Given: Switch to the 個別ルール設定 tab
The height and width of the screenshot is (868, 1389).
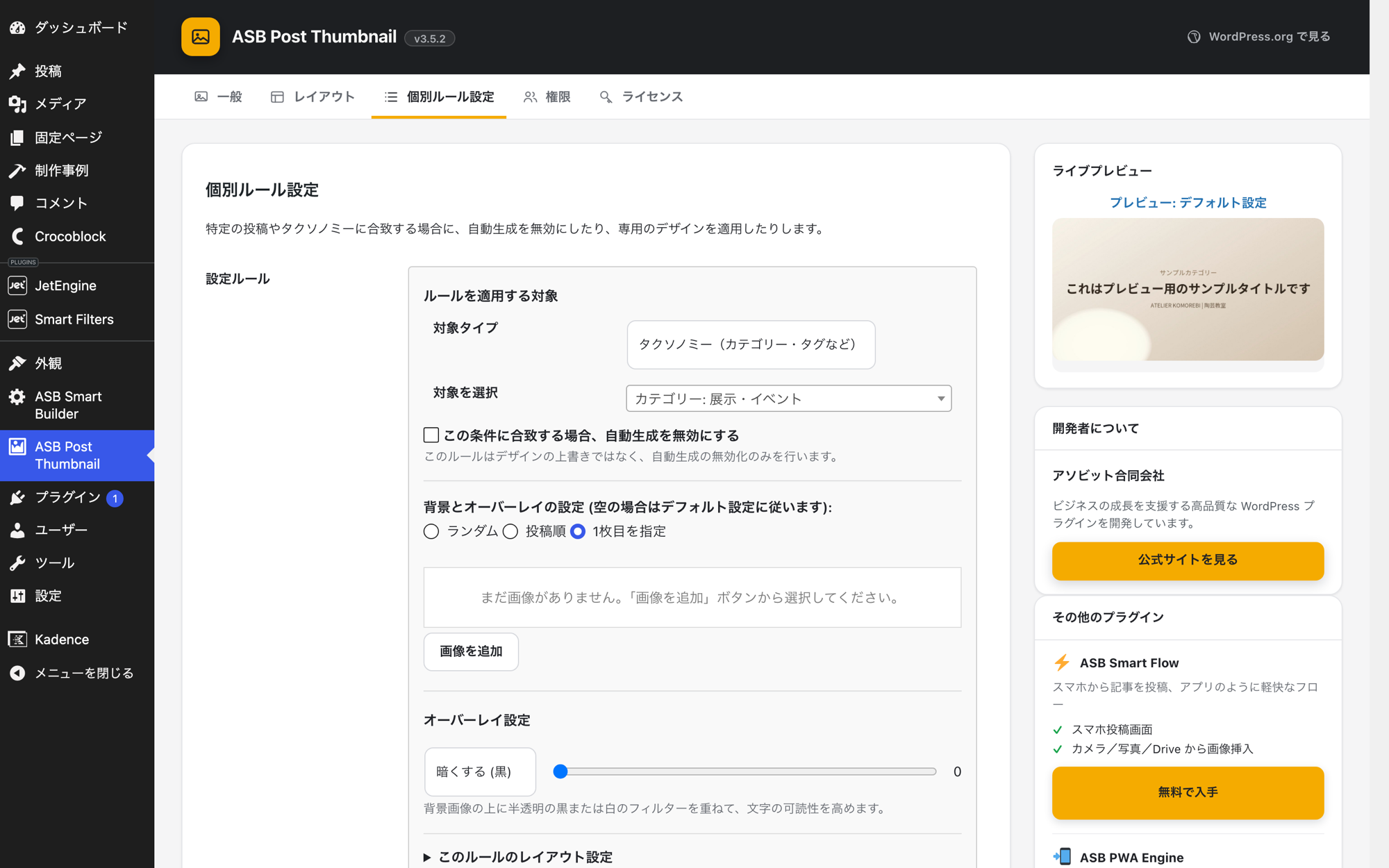Looking at the screenshot, I should pyautogui.click(x=439, y=97).
